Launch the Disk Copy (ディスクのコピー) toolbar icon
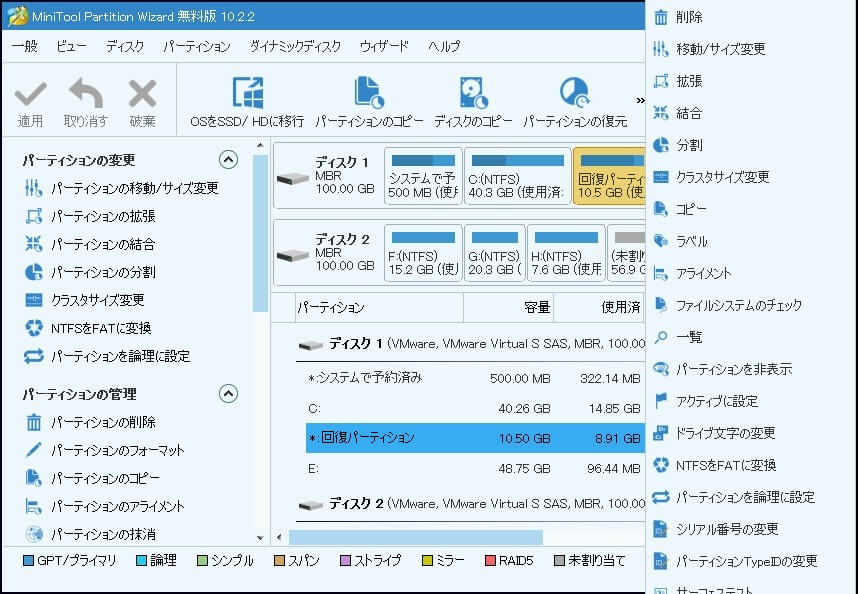The height and width of the screenshot is (594, 858). (473, 102)
